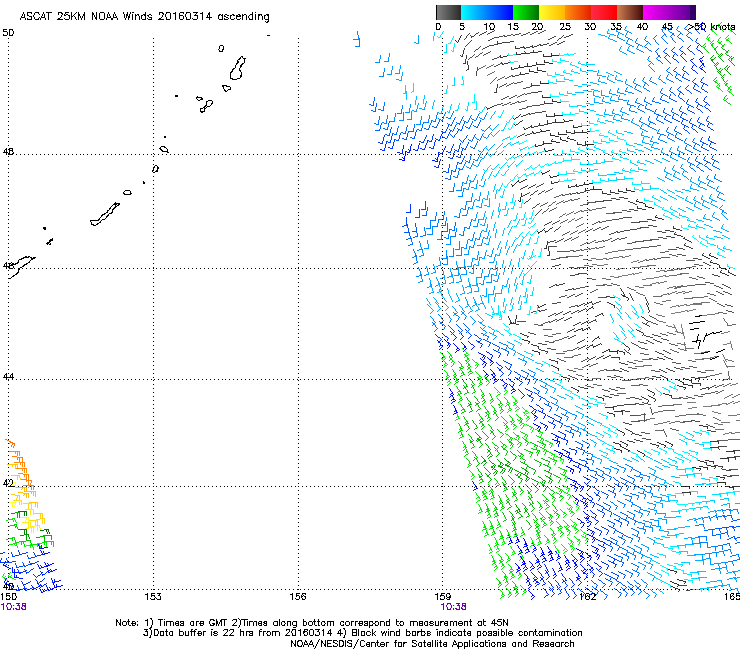Viewport: 740px width, 650px height.
Task: Click the latitude axis label '42'
Action: point(8,483)
